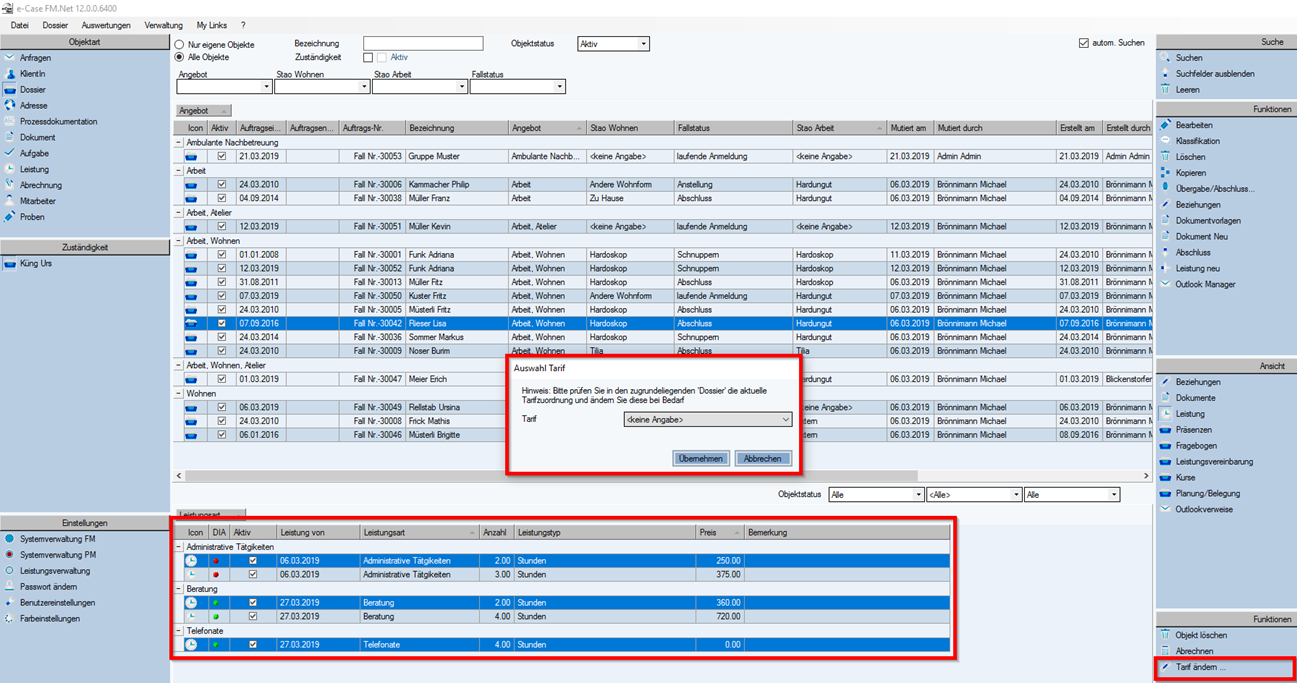Select Leistung in Objektart list
This screenshot has height=683, width=1297.
tap(34, 170)
